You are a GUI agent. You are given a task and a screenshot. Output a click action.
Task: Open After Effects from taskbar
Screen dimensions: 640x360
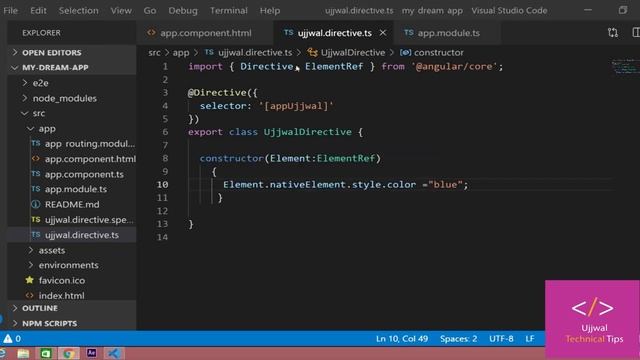tap(91, 353)
